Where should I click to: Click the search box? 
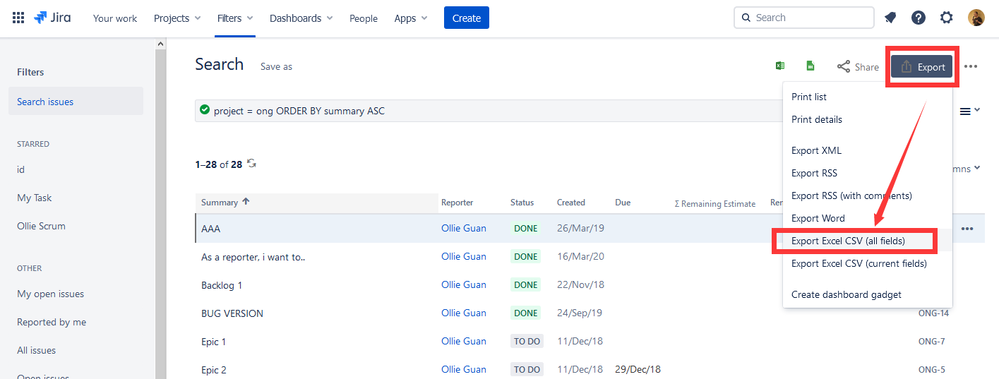(804, 18)
